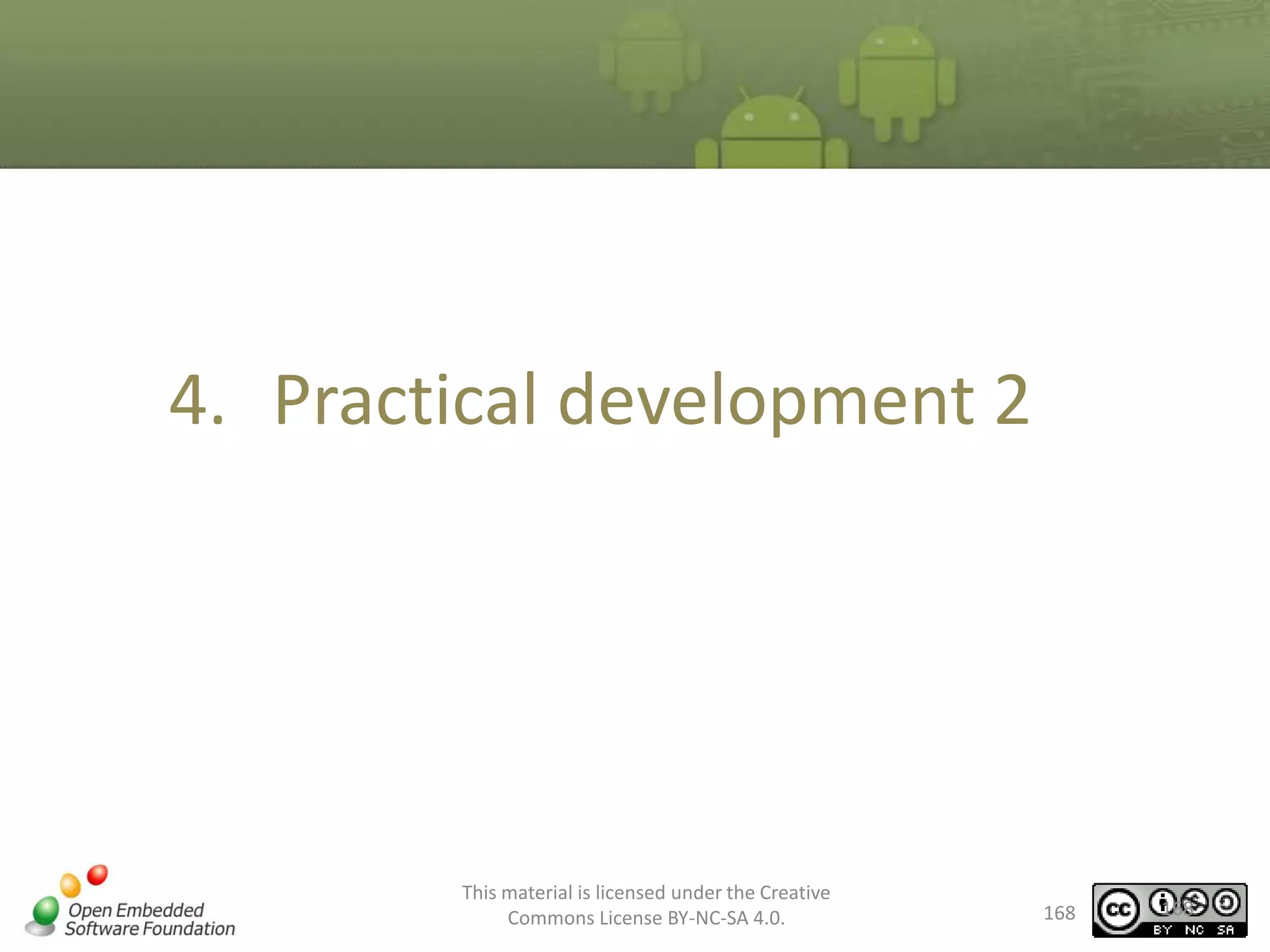1270x952 pixels.
Task: Click the red ball in the OESF logo
Action: pos(97,875)
